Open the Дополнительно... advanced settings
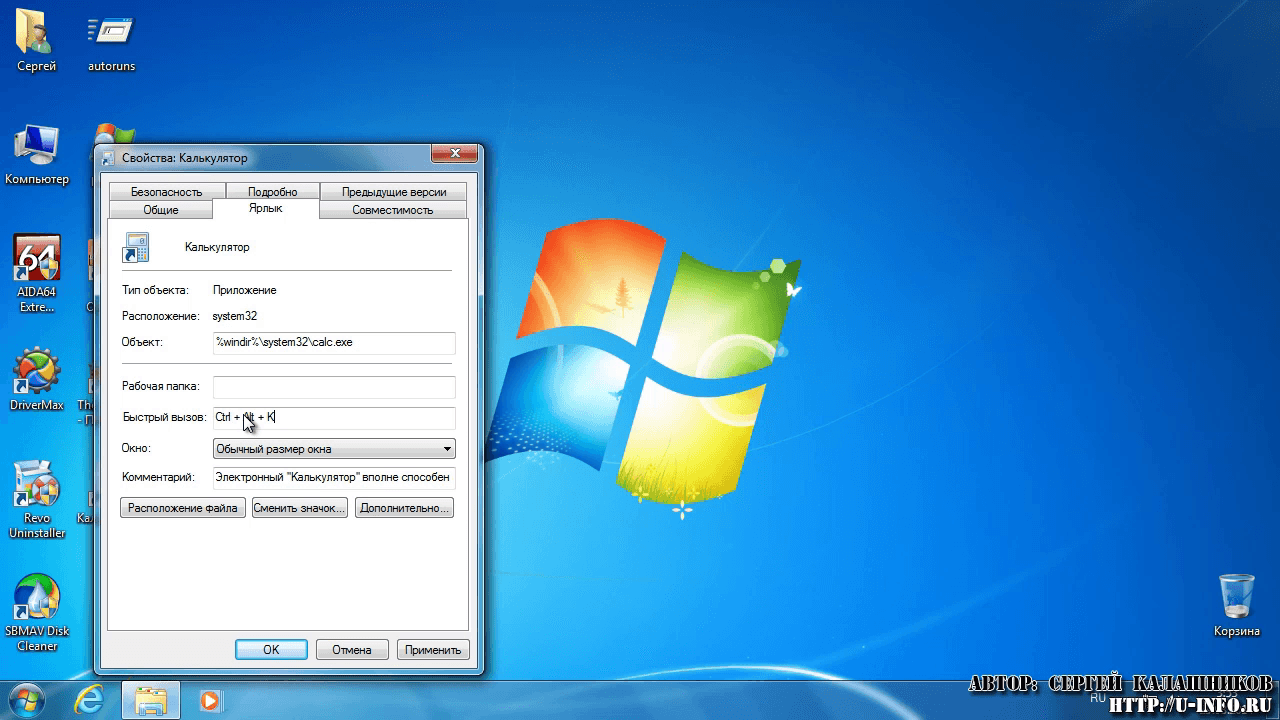Screen dimensions: 1280x720 click(x=404, y=508)
